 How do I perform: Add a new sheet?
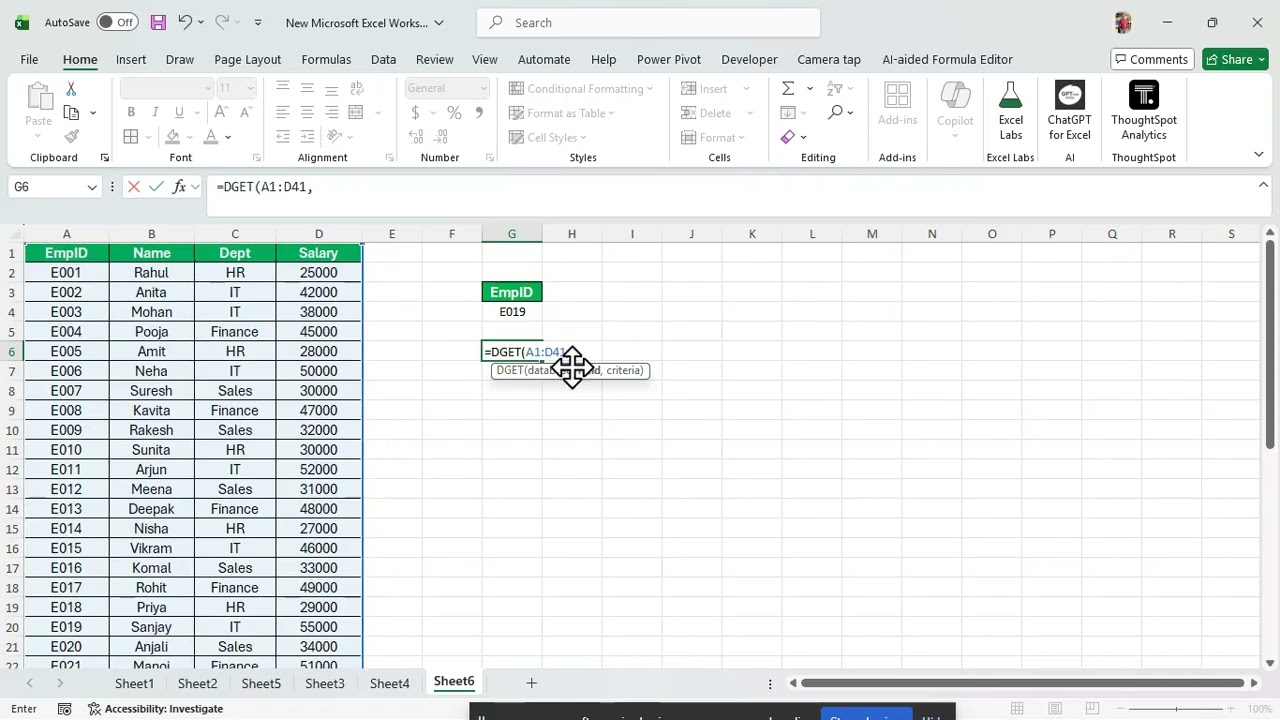pos(531,683)
